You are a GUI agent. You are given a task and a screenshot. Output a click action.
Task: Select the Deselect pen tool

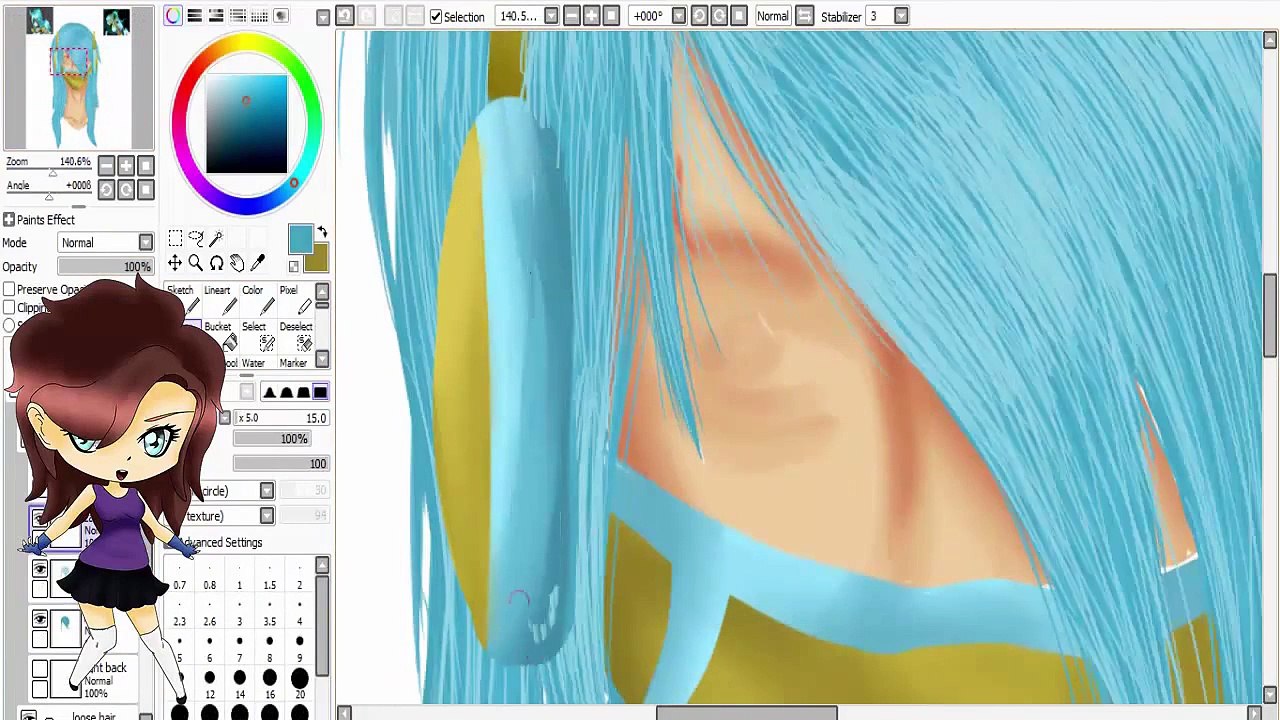[296, 336]
